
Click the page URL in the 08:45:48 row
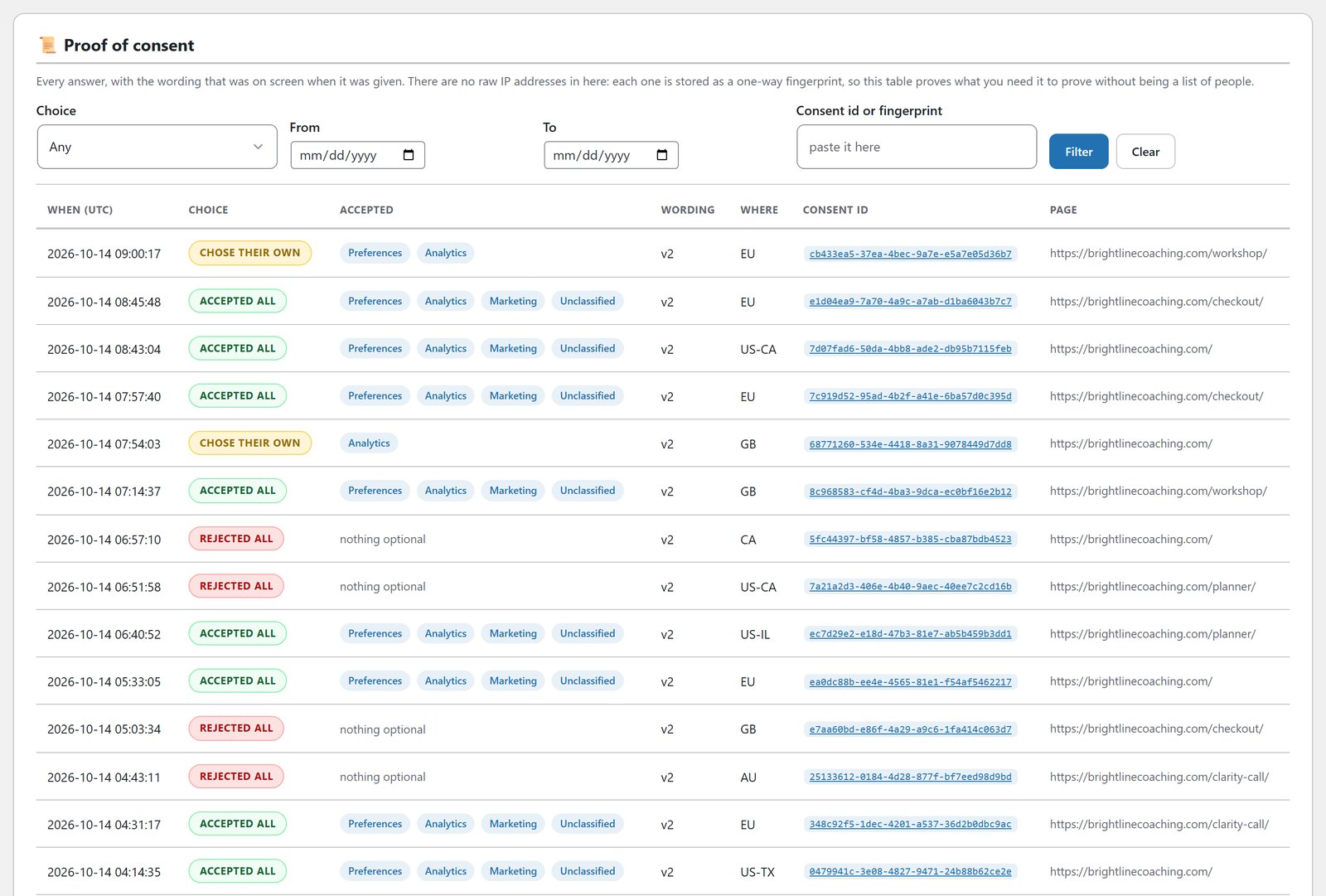point(1156,302)
